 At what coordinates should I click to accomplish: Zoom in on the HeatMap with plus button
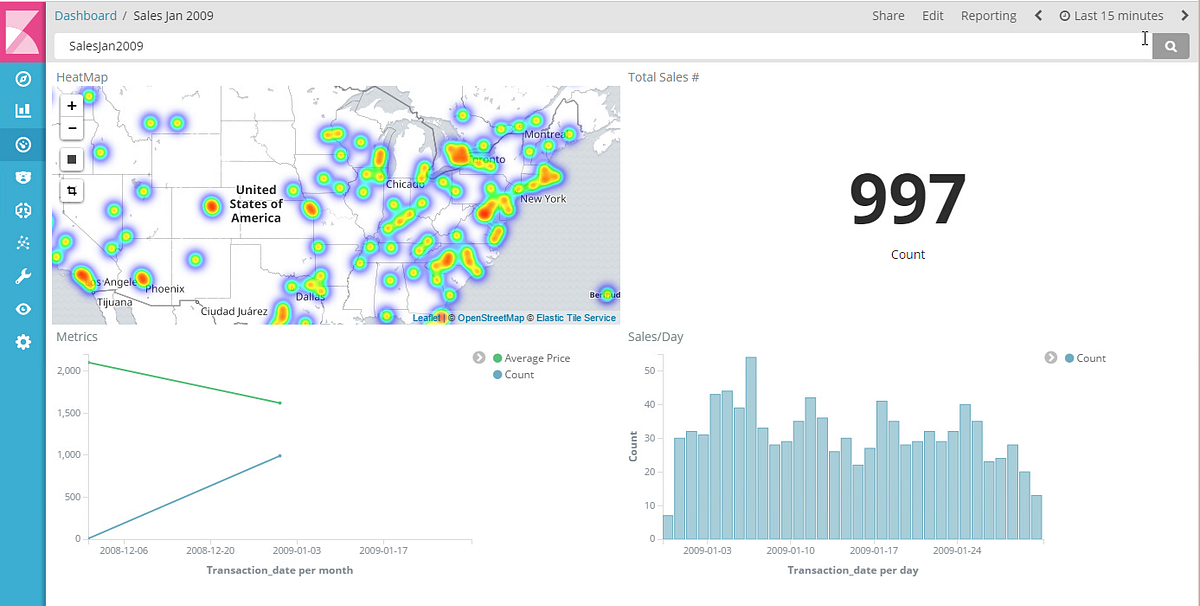click(71, 105)
